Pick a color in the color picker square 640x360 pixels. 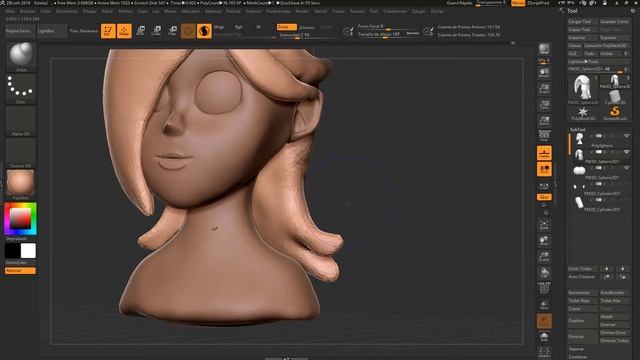point(20,218)
